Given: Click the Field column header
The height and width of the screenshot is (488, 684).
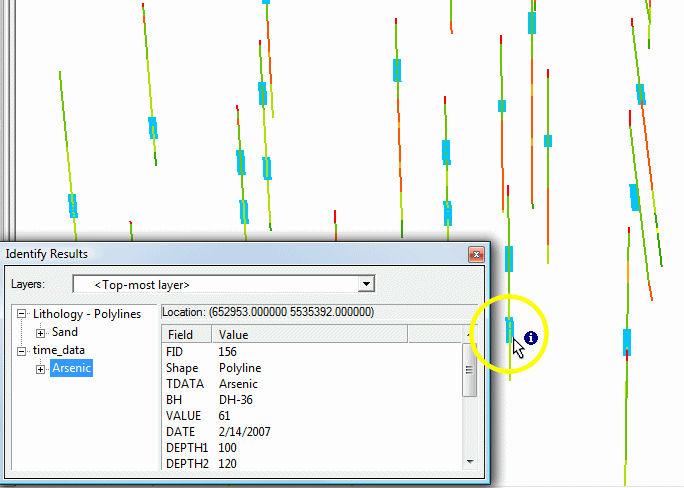Looking at the screenshot, I should (x=187, y=334).
